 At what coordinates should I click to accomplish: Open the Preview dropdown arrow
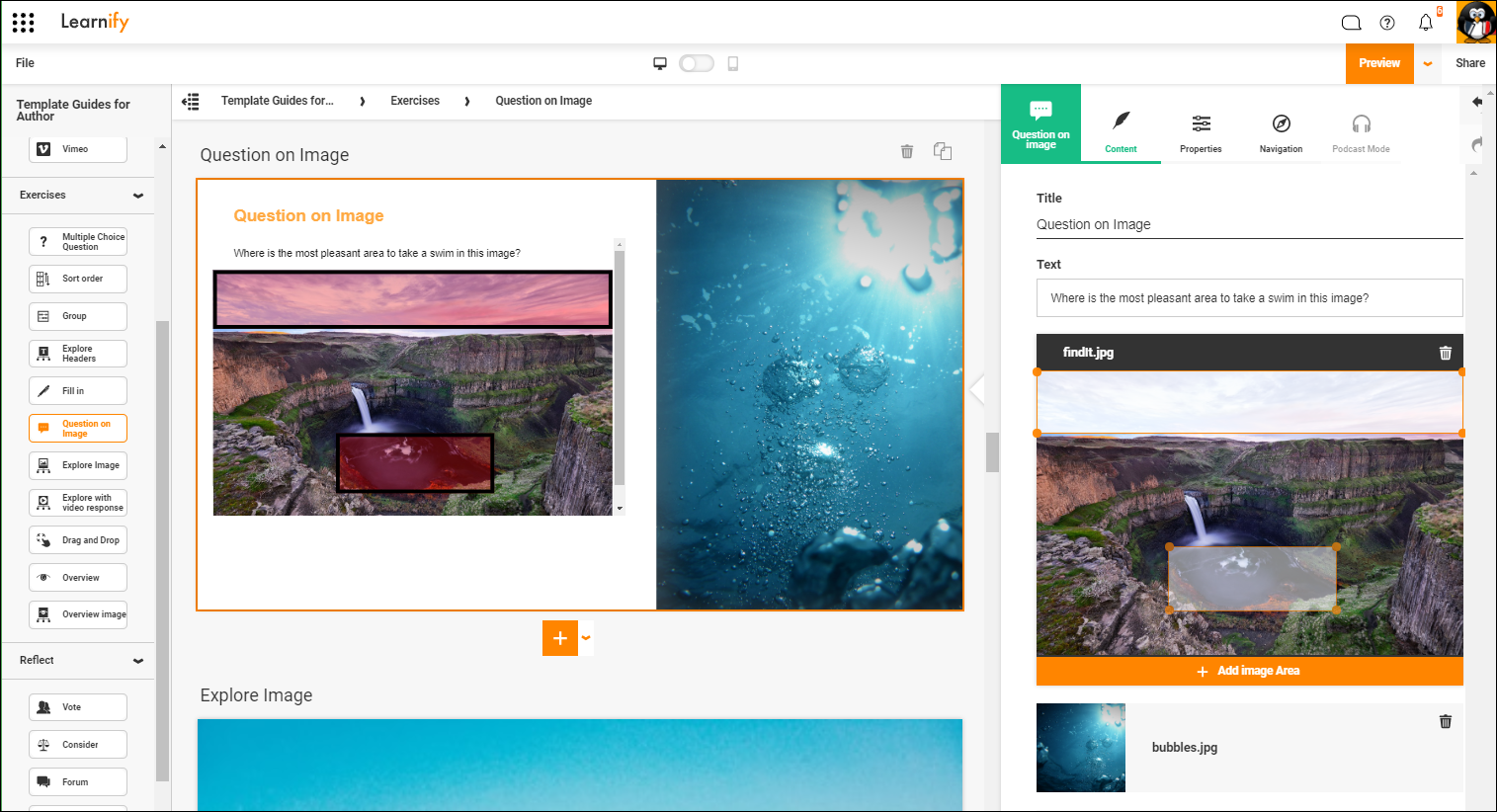(1428, 63)
